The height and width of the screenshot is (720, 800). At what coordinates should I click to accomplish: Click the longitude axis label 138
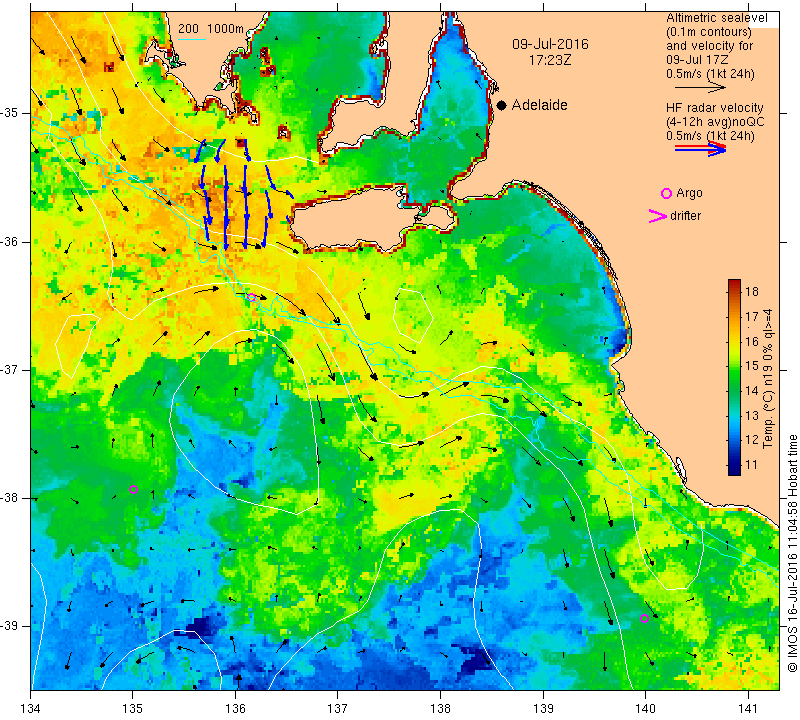(440, 709)
